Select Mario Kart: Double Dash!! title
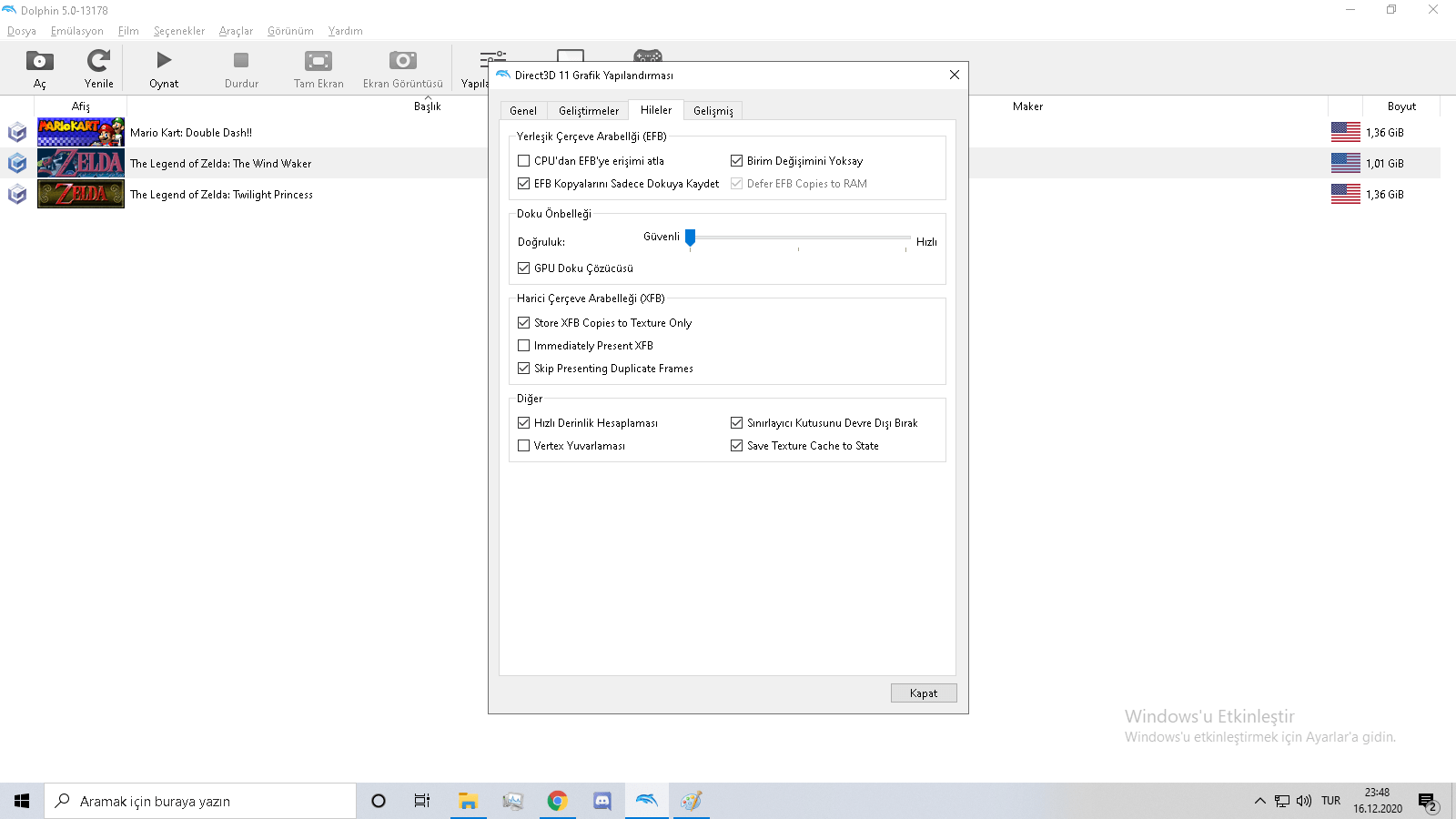The height and width of the screenshot is (819, 1456). point(191,133)
